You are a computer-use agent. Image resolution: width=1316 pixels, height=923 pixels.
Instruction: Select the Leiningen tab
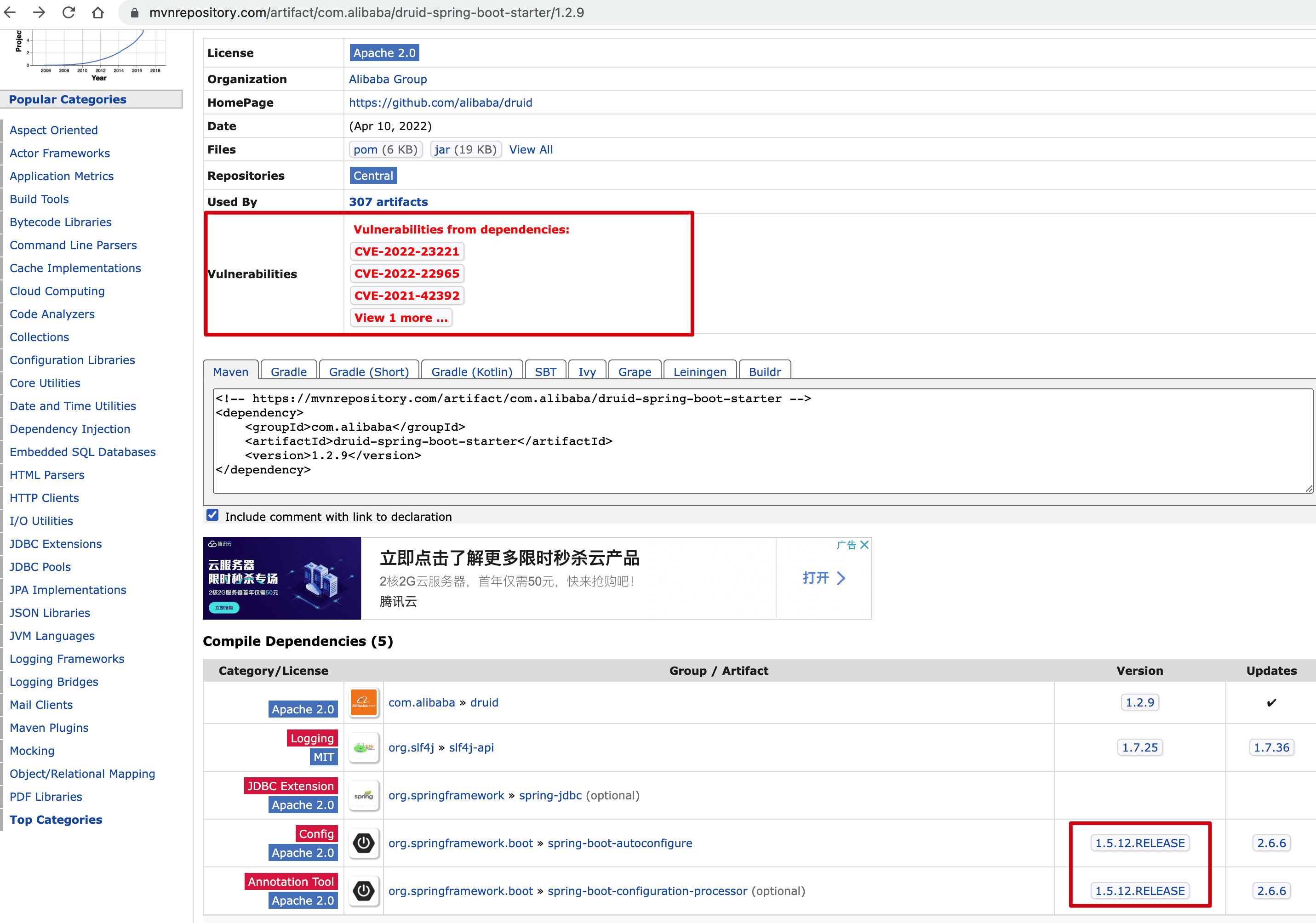pos(699,371)
